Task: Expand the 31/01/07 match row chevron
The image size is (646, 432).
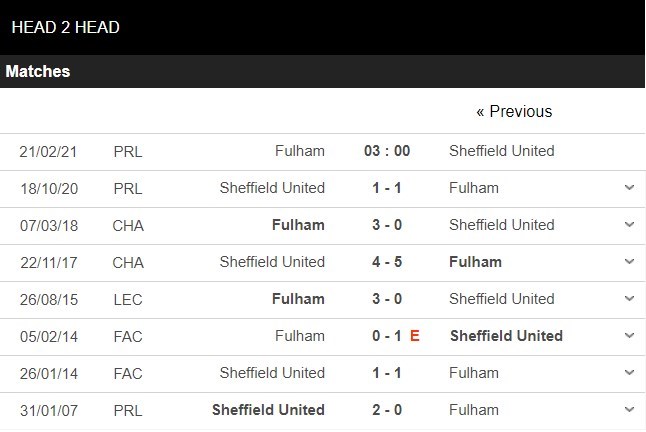Action: (x=629, y=410)
